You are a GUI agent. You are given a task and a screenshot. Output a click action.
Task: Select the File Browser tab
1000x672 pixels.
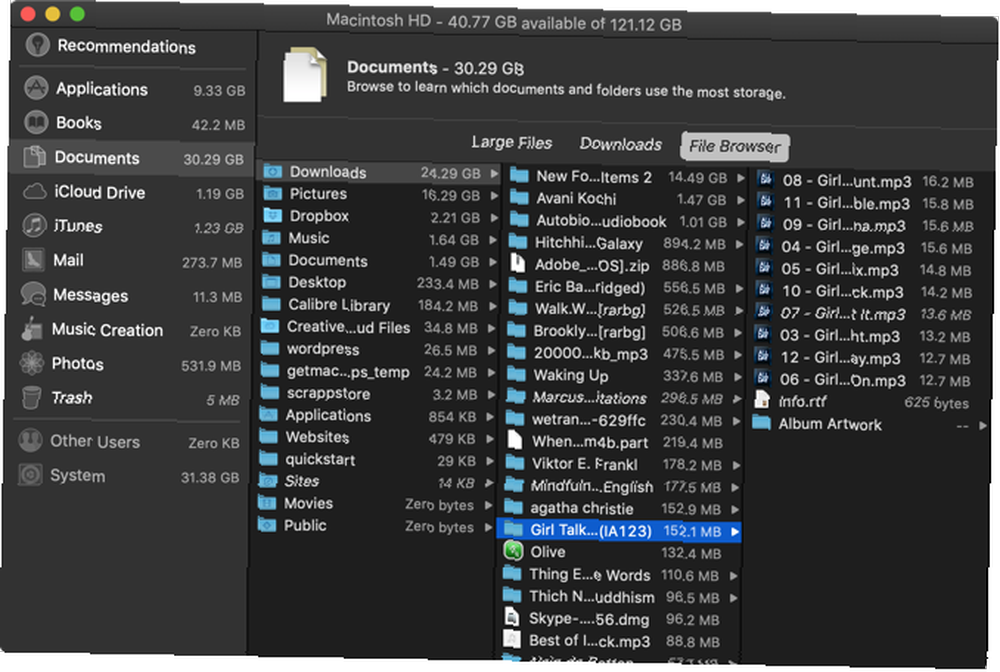pyautogui.click(x=735, y=146)
